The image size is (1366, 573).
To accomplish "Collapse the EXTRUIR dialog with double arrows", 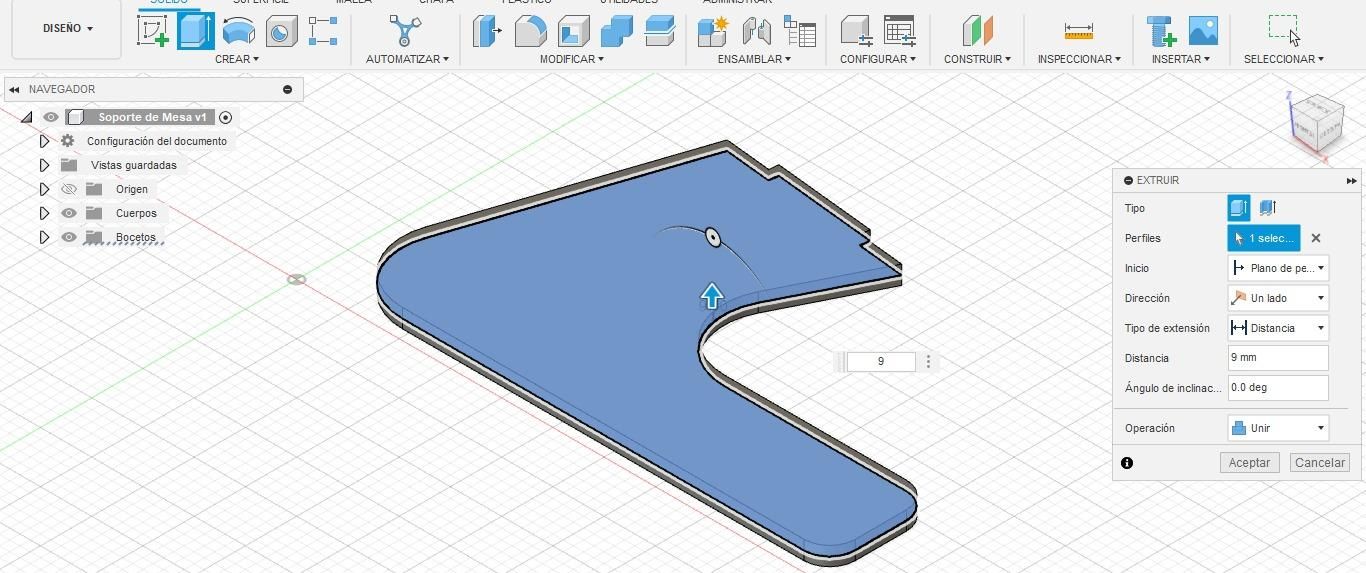I will click(x=1351, y=181).
